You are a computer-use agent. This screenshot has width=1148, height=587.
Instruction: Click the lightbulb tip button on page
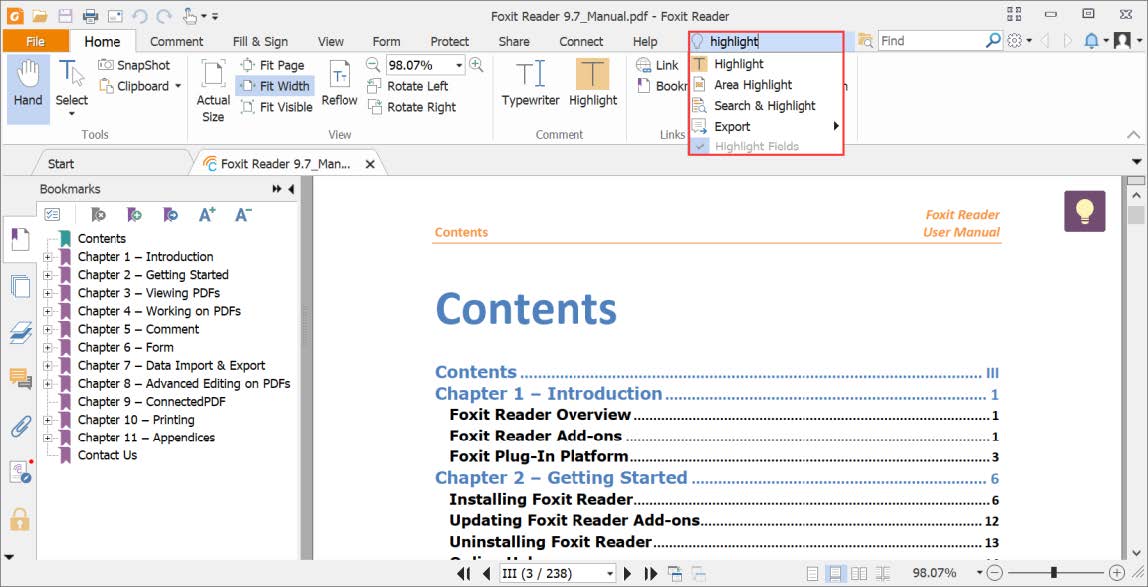click(1084, 211)
